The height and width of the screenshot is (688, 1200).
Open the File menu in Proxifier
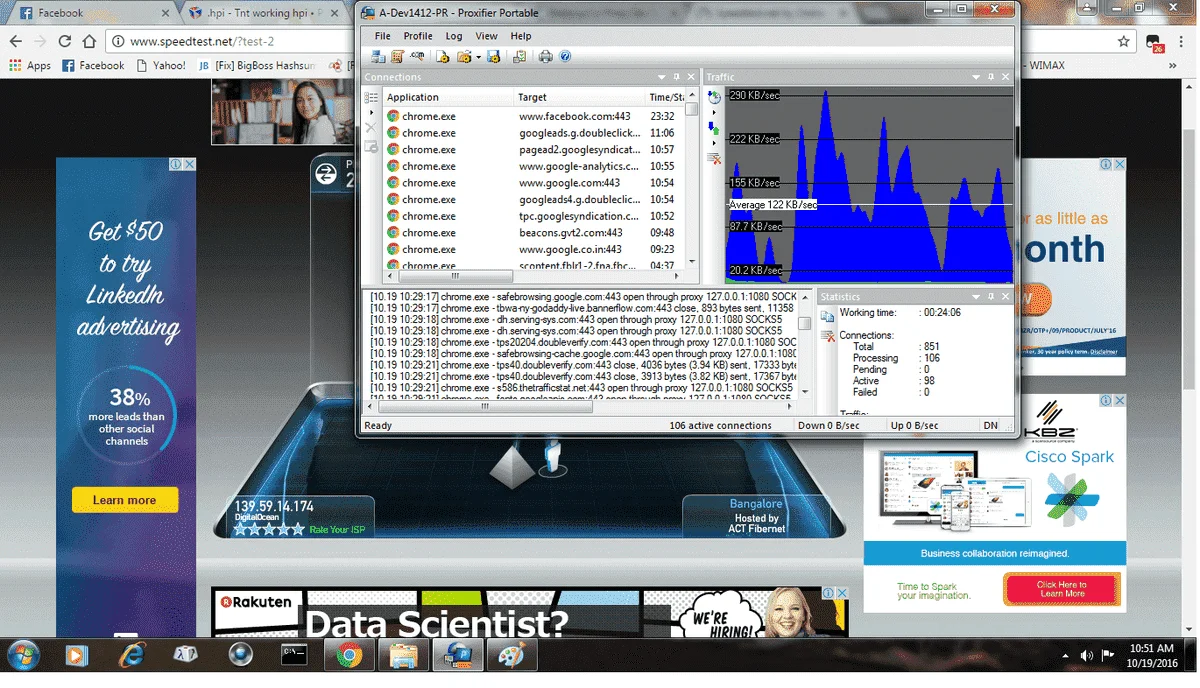point(382,36)
